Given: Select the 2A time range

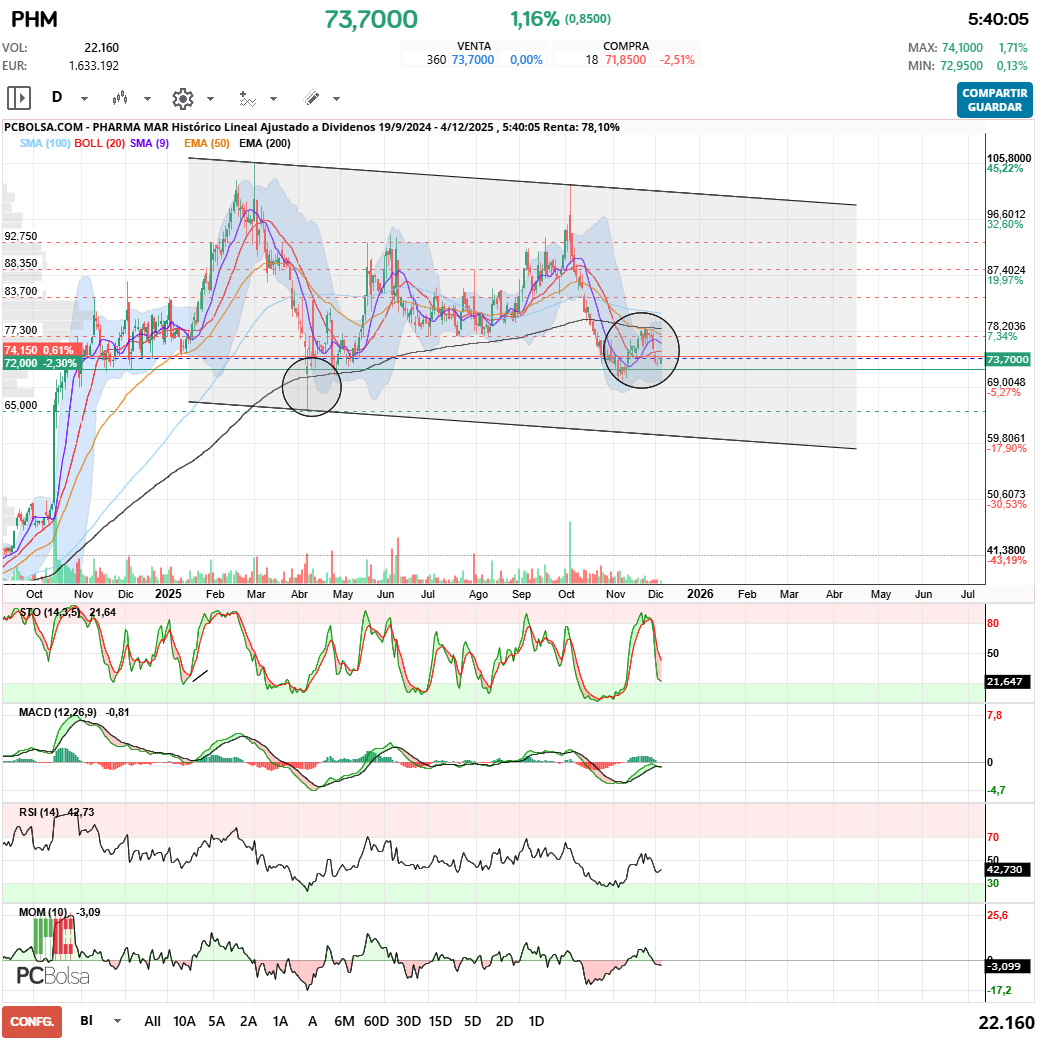Looking at the screenshot, I should click(248, 1021).
